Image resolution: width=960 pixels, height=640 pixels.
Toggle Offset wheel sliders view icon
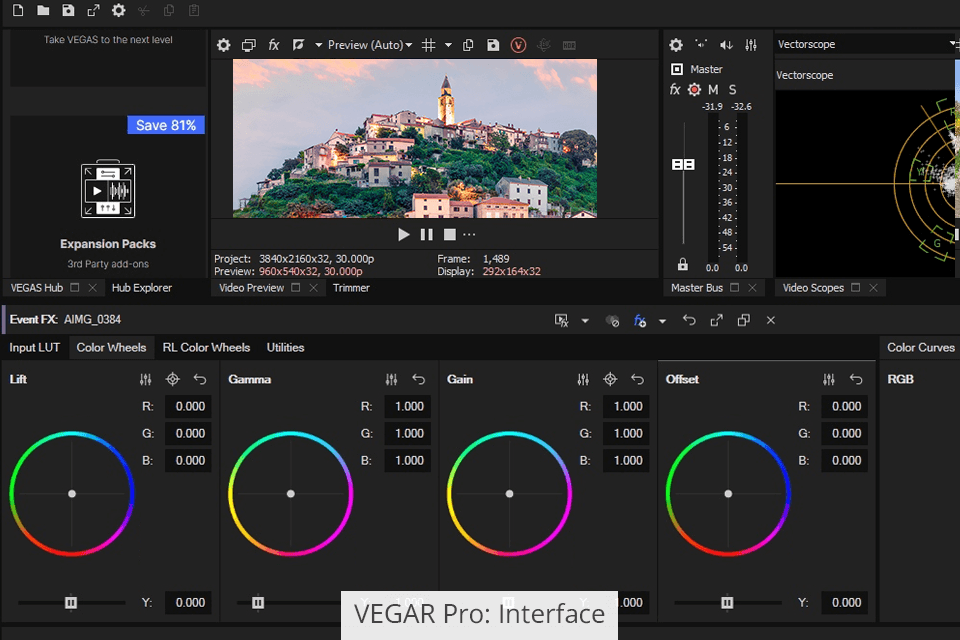[829, 379]
